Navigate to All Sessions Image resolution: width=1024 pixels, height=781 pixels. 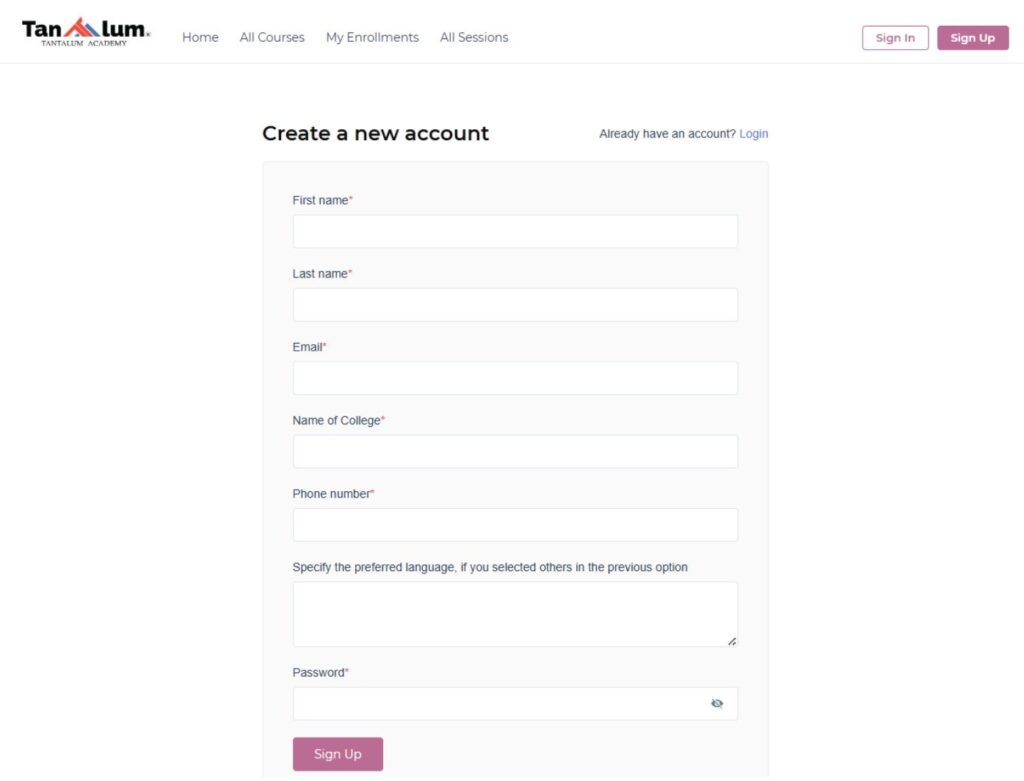click(x=474, y=38)
